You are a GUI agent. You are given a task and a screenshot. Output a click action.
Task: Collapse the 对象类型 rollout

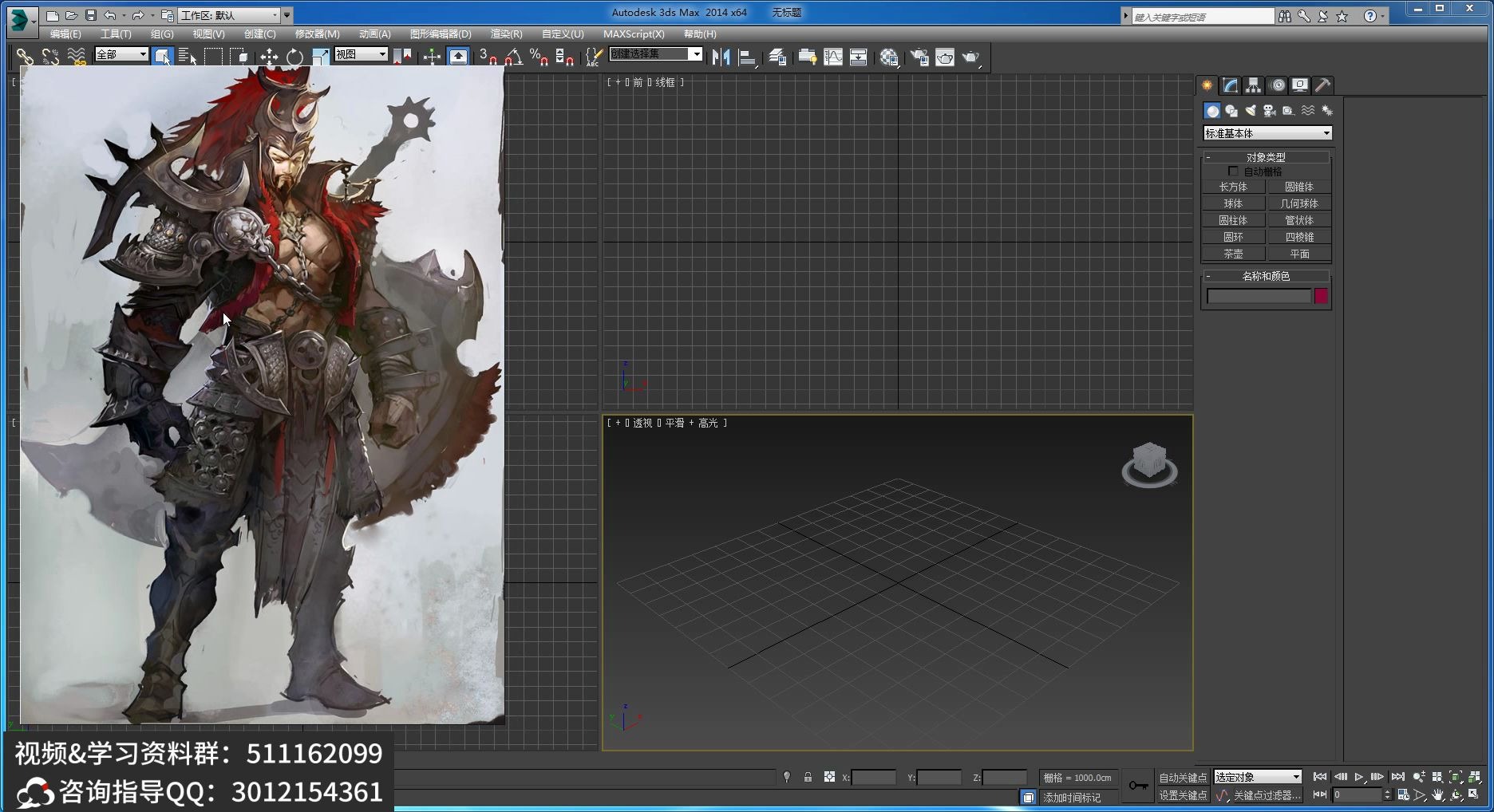[1265, 157]
